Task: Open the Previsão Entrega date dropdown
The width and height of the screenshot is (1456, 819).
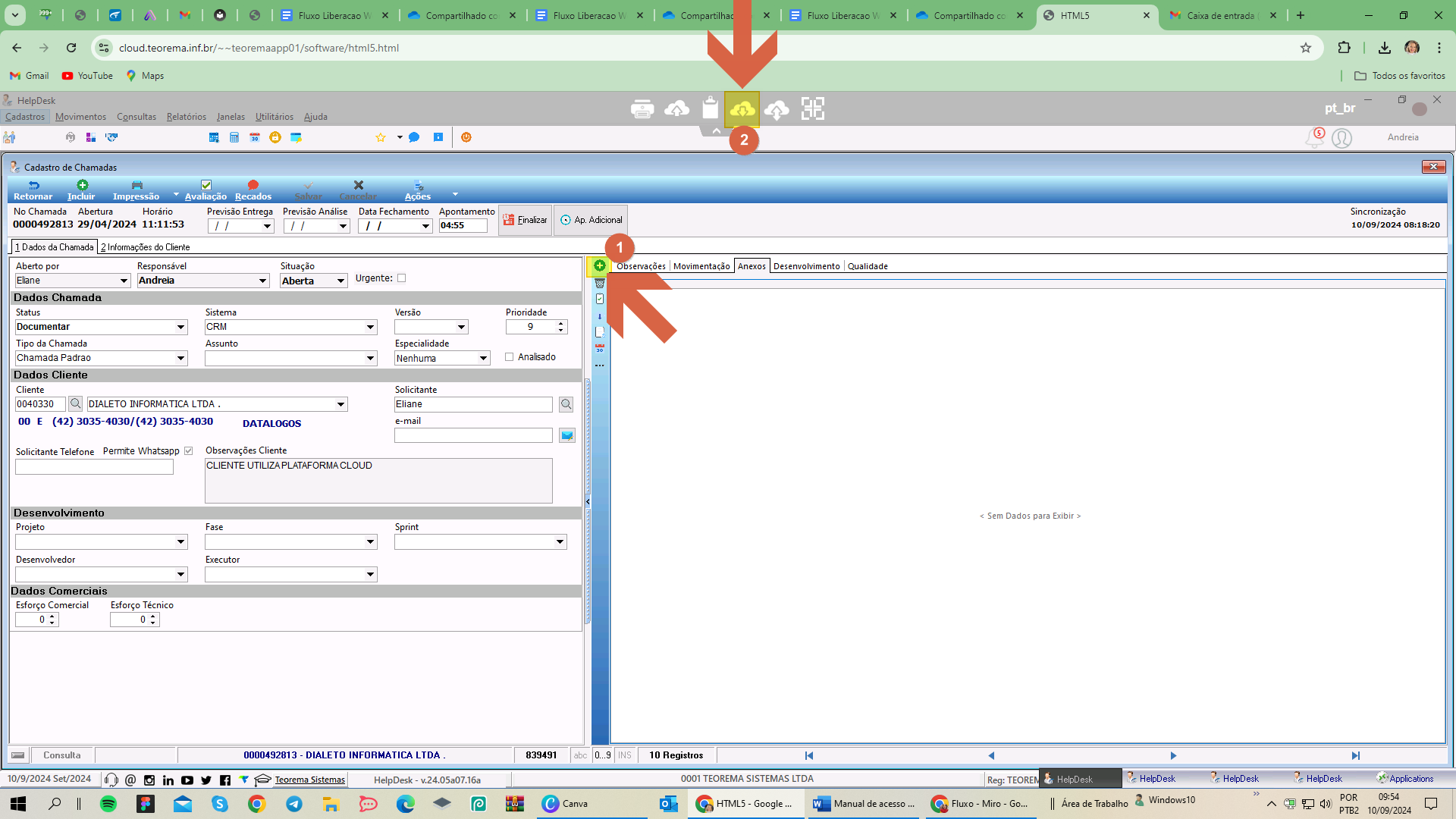Action: pos(267,226)
